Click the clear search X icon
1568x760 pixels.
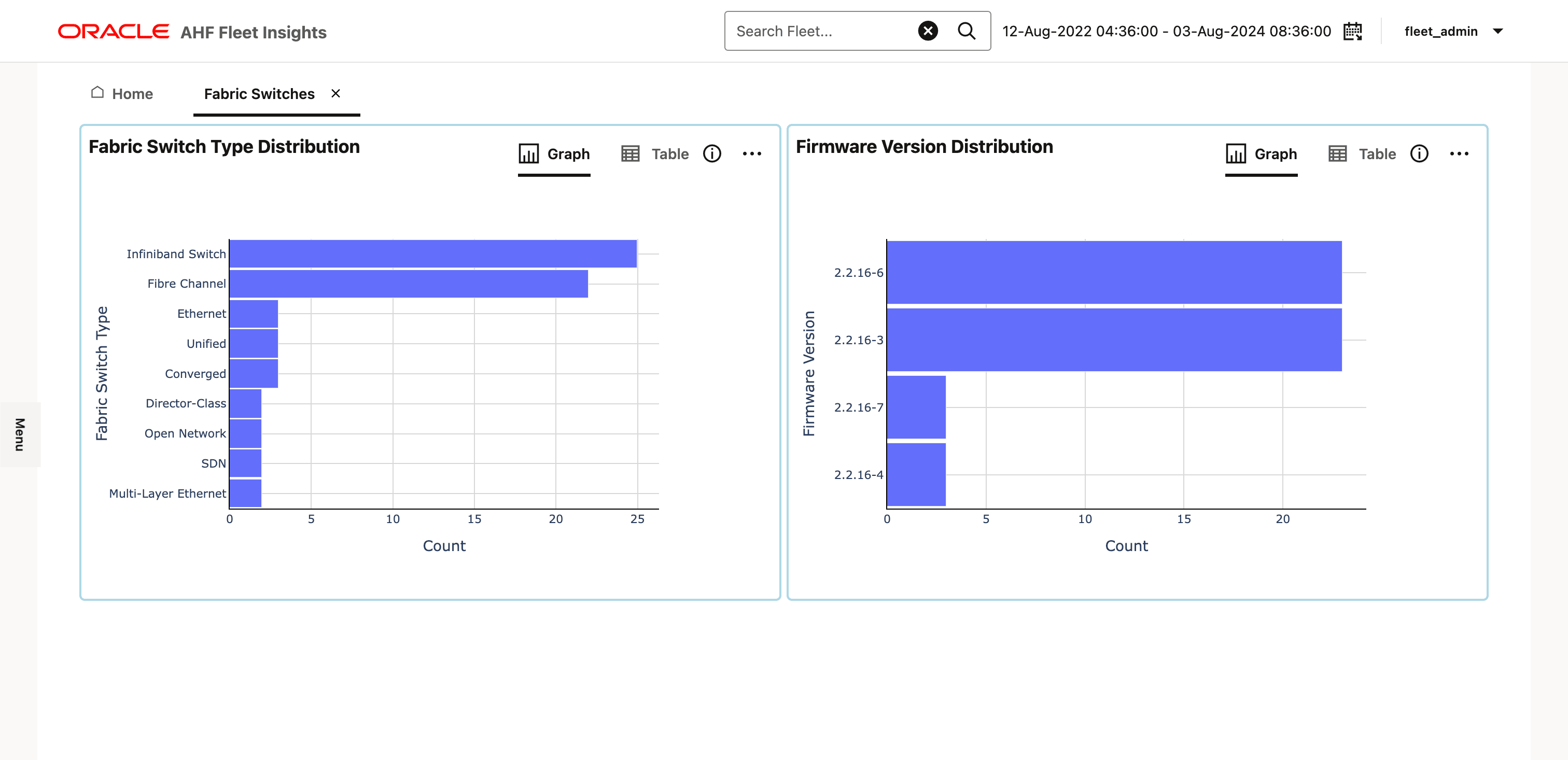point(927,31)
